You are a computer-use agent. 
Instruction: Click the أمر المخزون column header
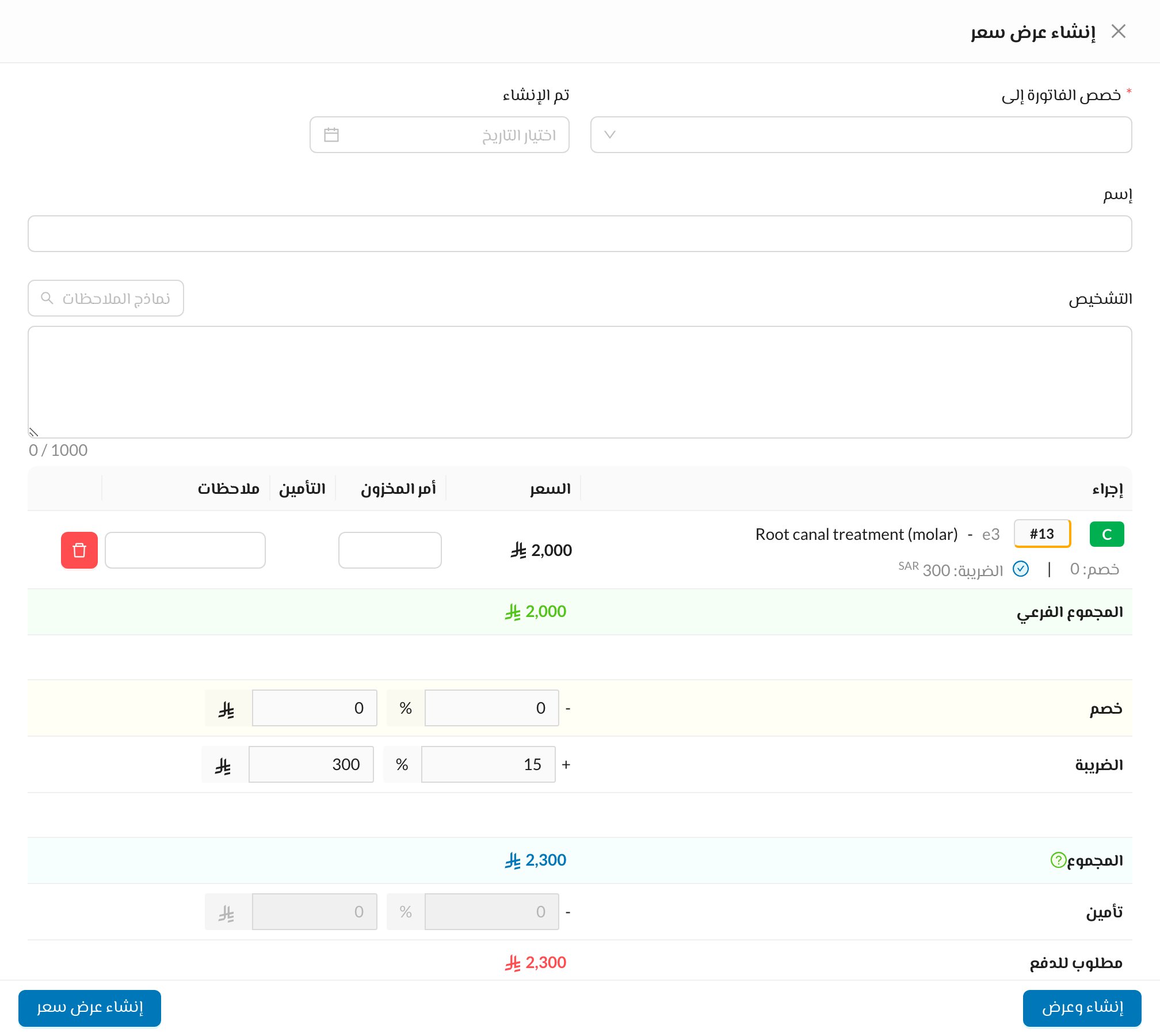pyautogui.click(x=398, y=489)
